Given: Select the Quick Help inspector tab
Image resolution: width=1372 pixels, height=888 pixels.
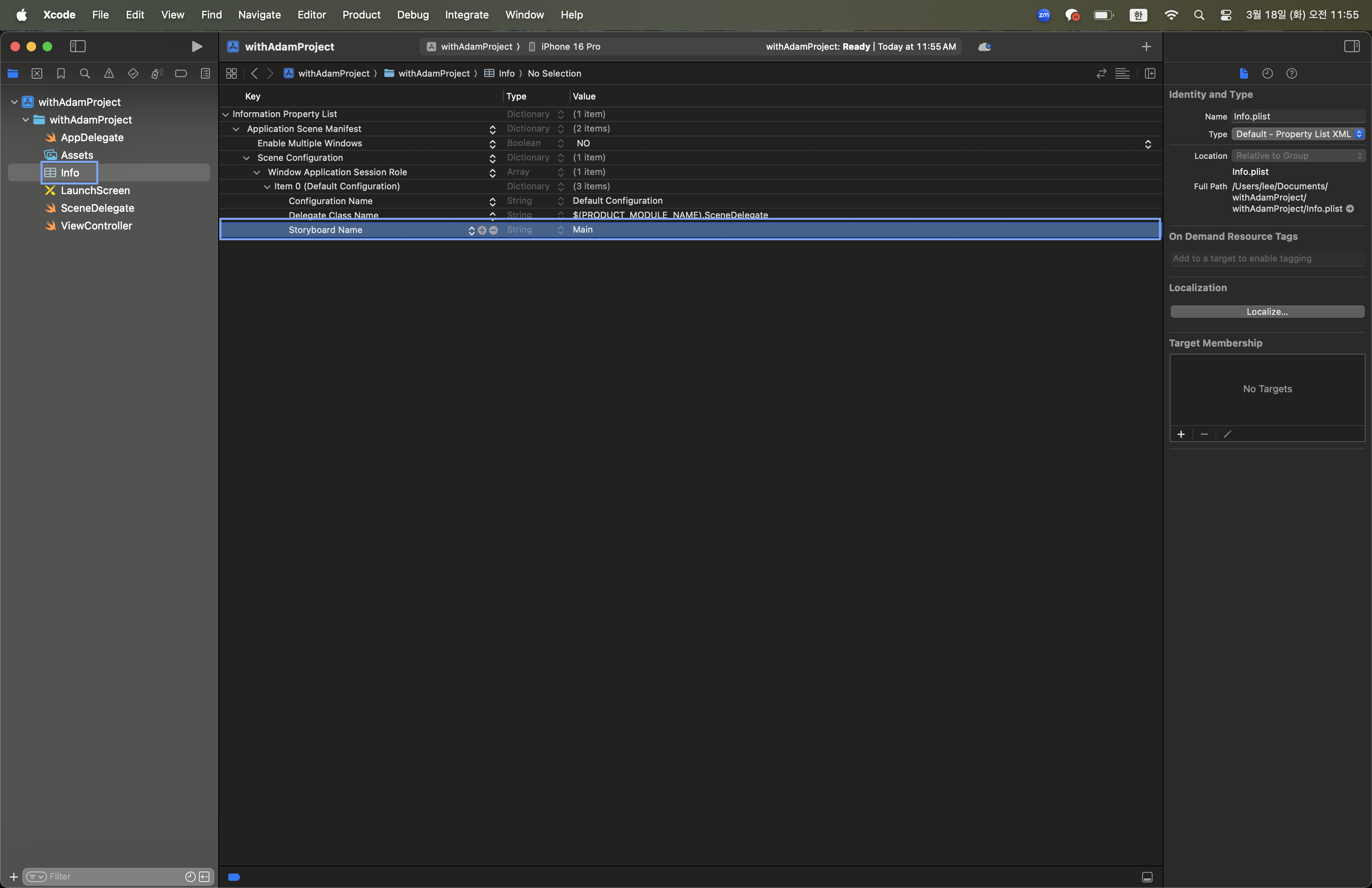Looking at the screenshot, I should click(x=1292, y=73).
